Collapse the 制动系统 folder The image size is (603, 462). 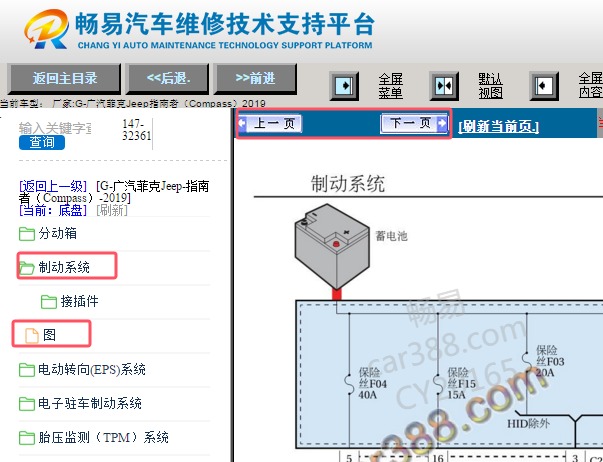(64, 267)
